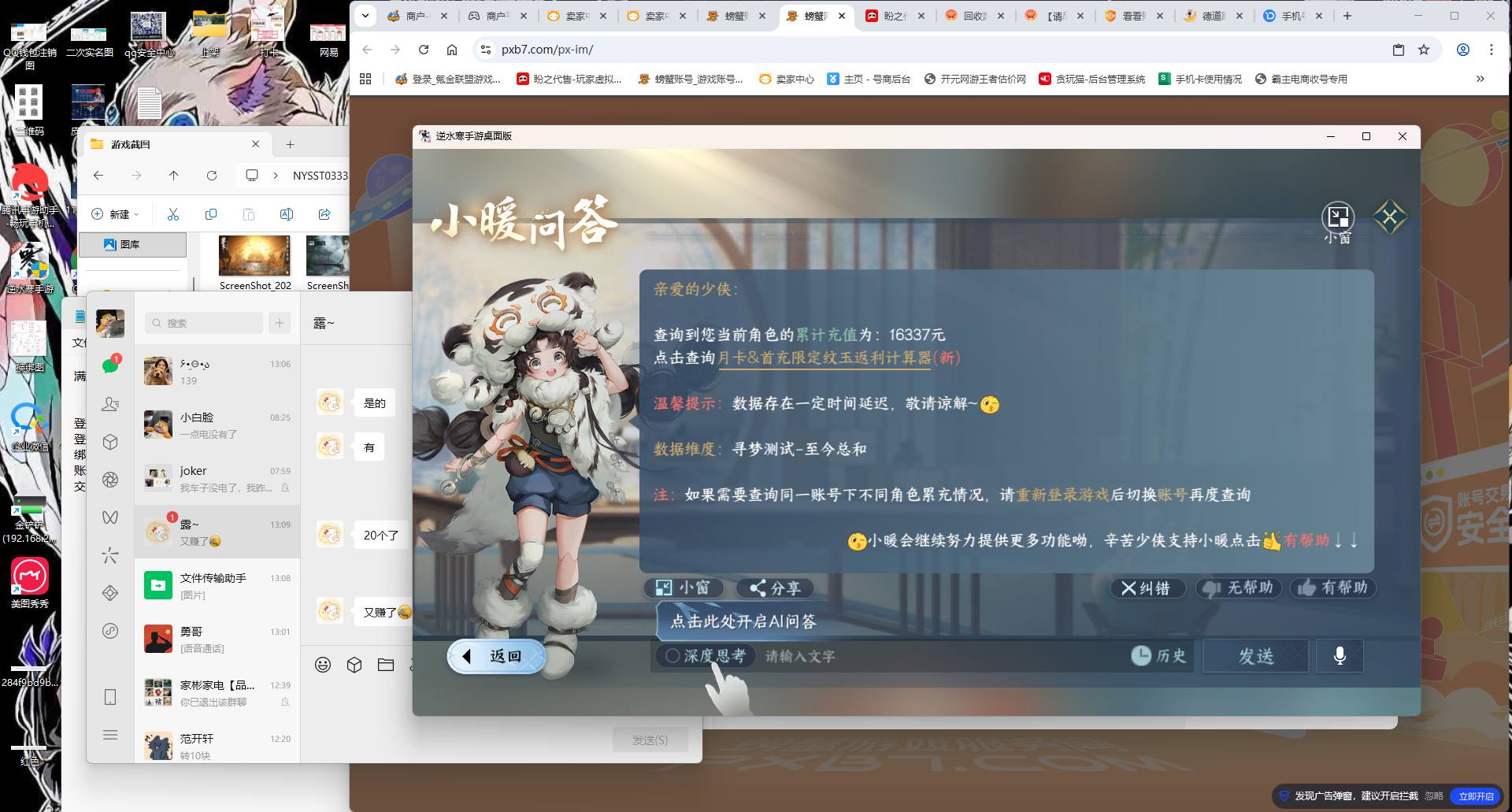Open the browser tab search chevron
Viewport: 1512px width, 812px height.
(x=365, y=15)
